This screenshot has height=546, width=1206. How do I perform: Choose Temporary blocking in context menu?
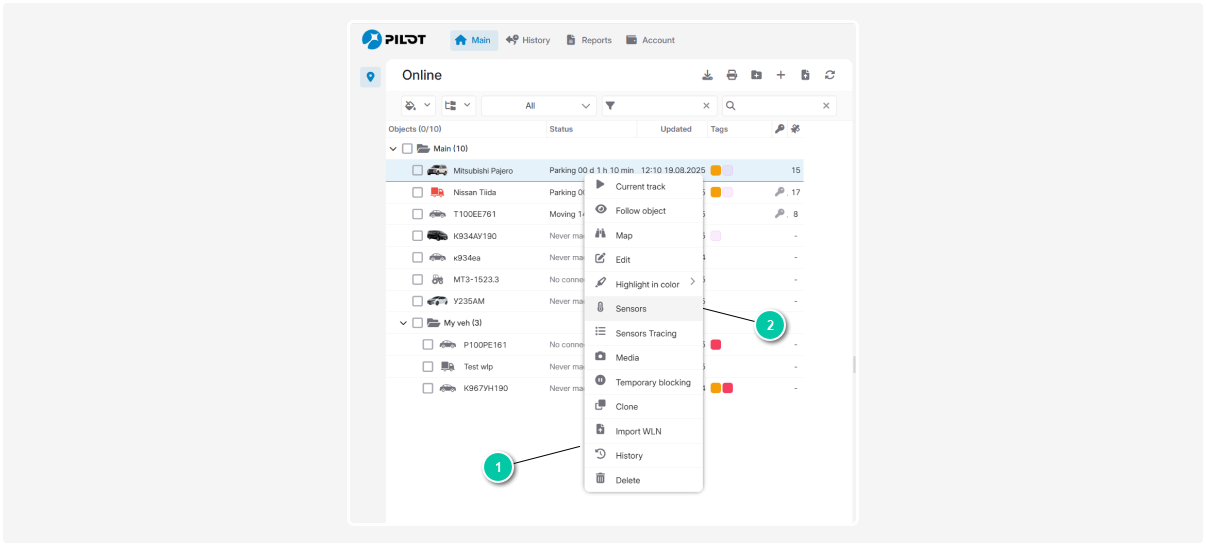point(652,382)
